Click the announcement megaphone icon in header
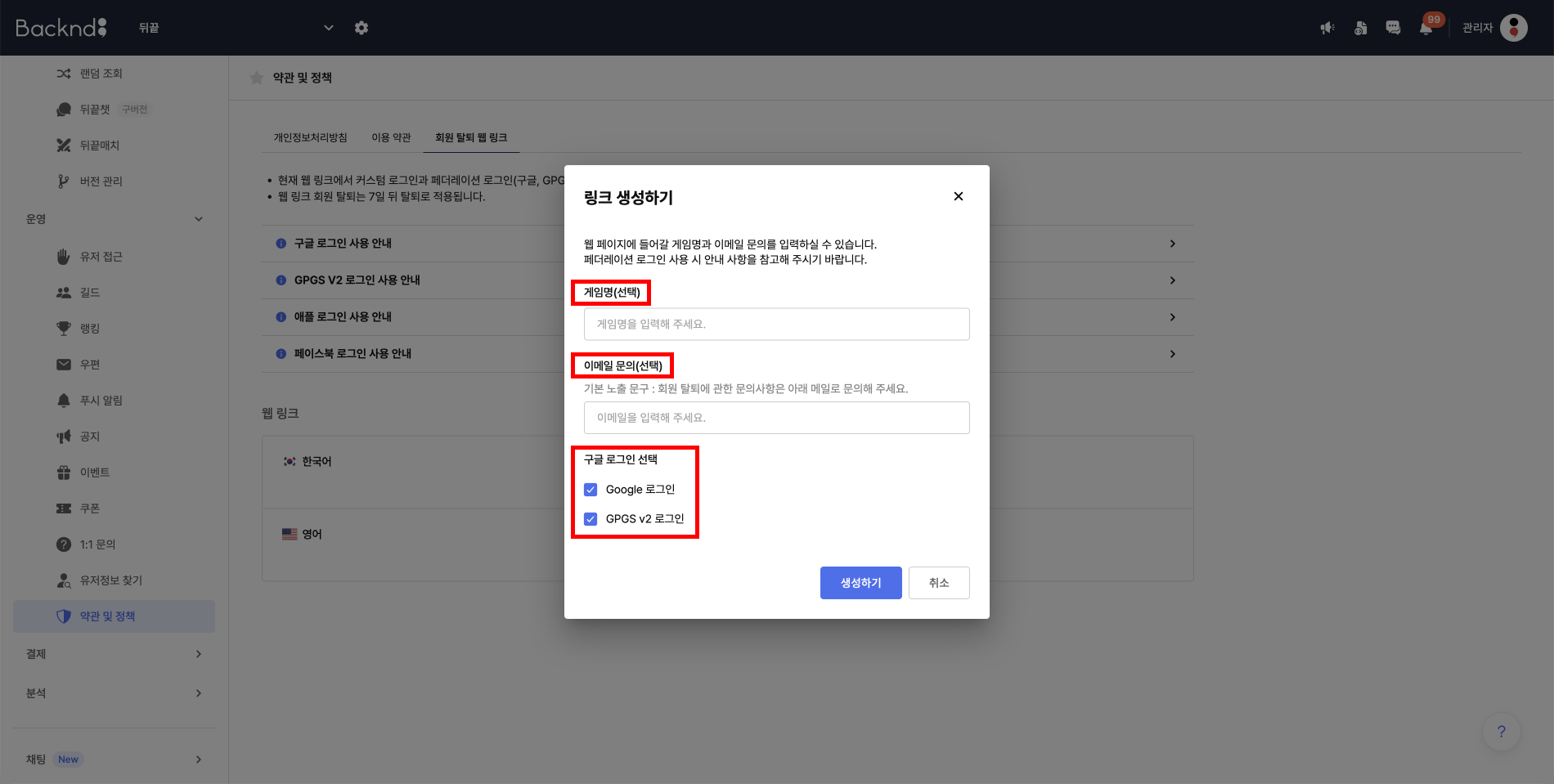 (1327, 28)
